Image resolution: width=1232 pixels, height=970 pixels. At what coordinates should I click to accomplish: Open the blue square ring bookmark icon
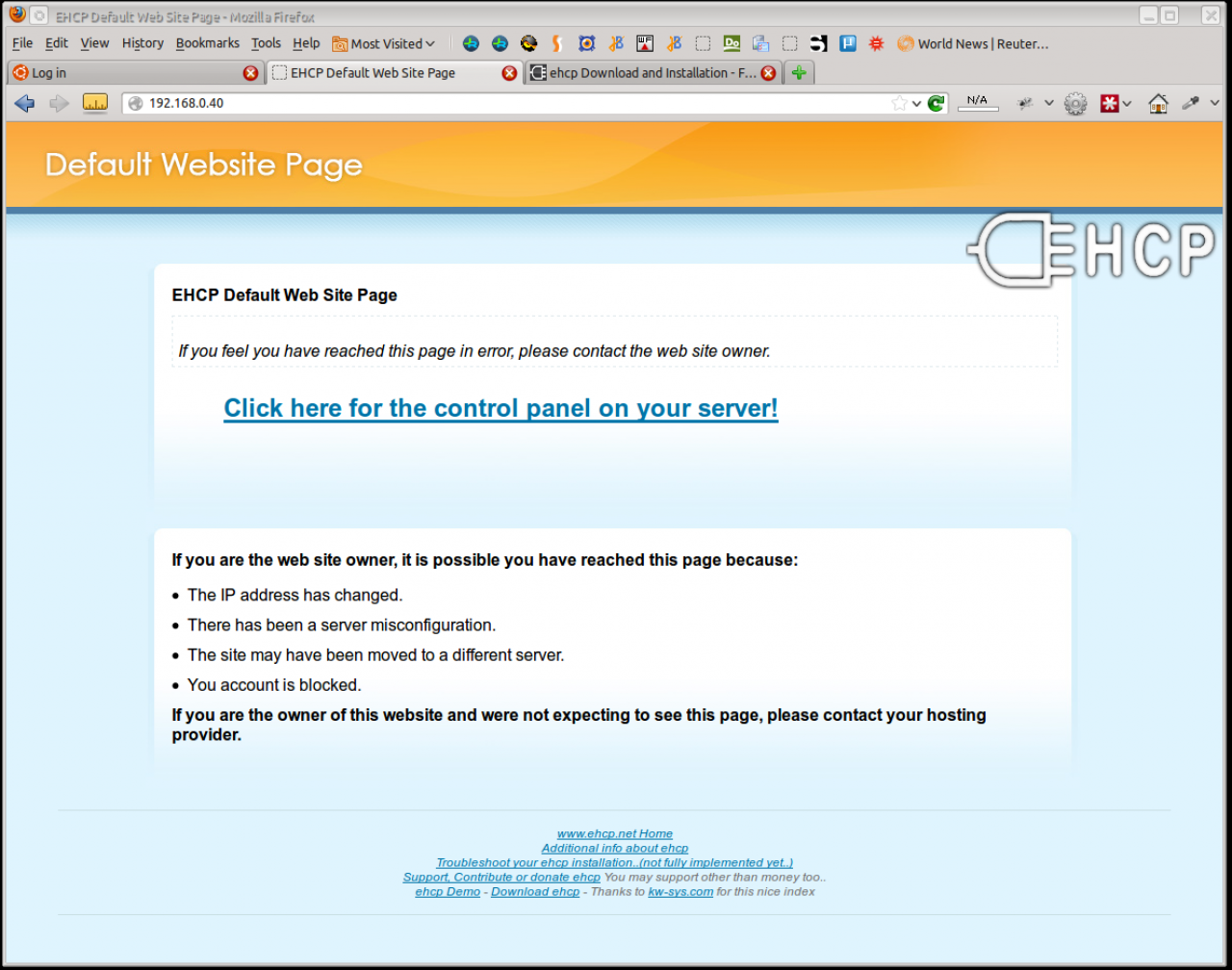(x=586, y=43)
